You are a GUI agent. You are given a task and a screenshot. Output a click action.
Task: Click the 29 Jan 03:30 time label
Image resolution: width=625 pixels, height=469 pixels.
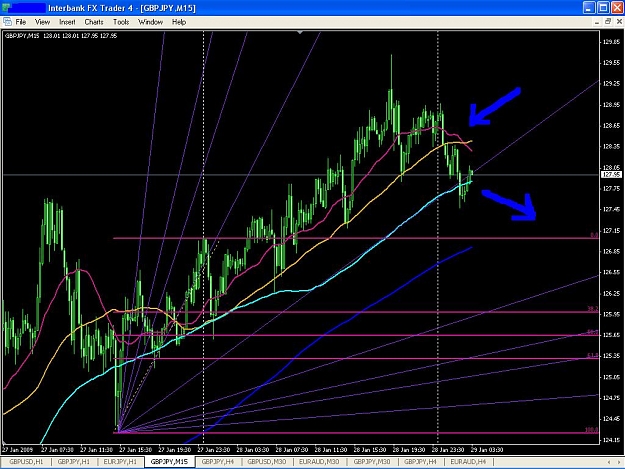coord(487,449)
